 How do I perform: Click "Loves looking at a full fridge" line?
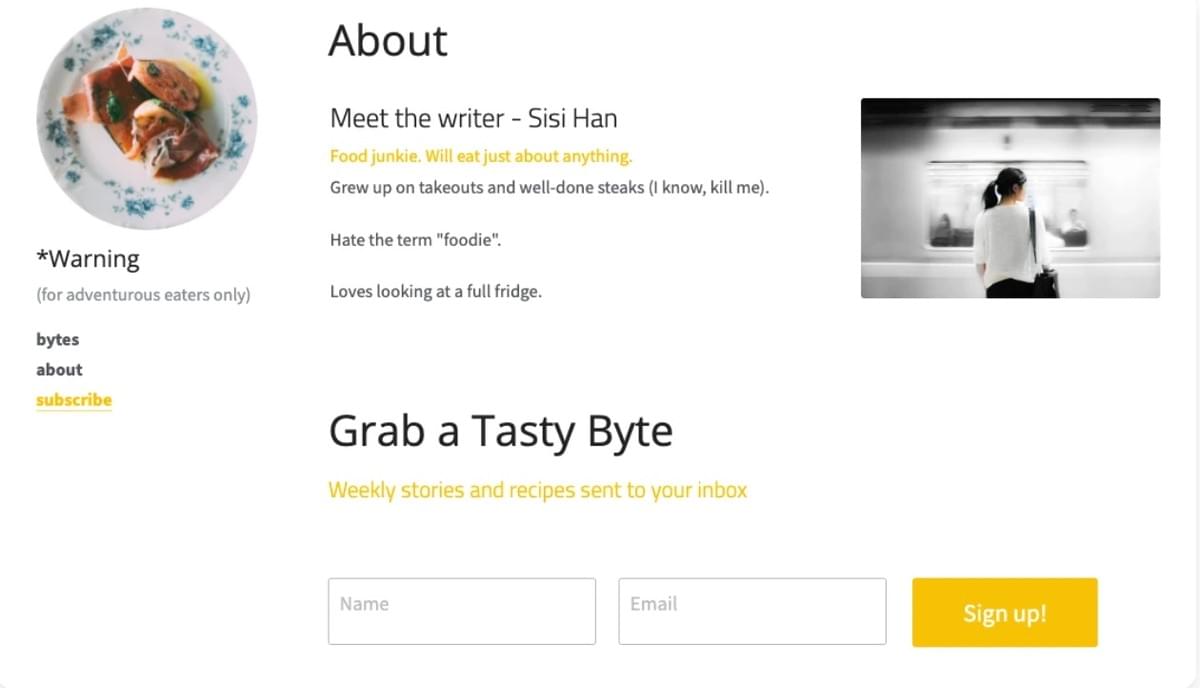click(x=435, y=292)
